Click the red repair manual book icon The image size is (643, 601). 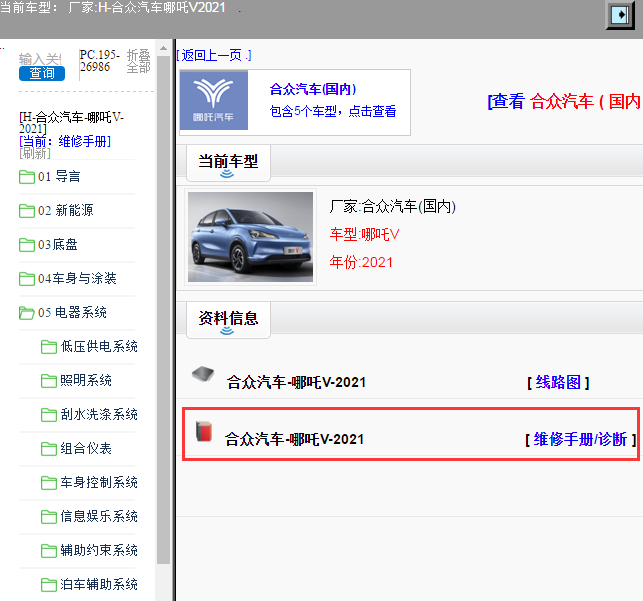pyautogui.click(x=204, y=431)
